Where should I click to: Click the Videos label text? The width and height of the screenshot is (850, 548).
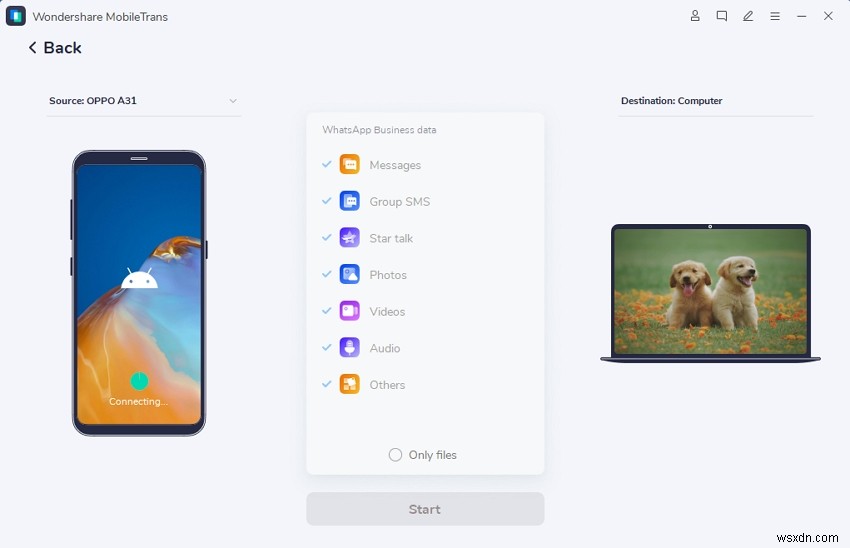[x=387, y=312]
